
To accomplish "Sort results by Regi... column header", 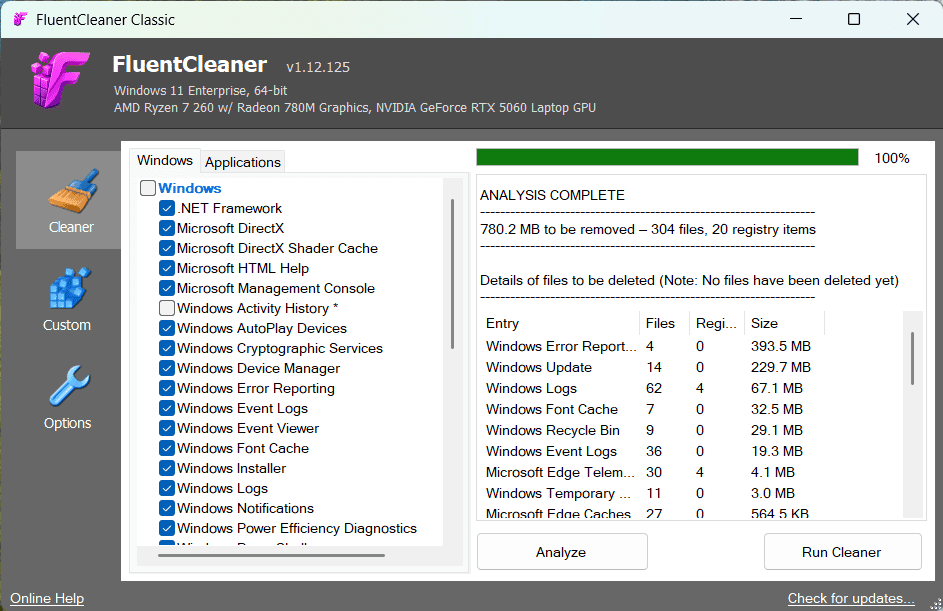I will coord(717,323).
